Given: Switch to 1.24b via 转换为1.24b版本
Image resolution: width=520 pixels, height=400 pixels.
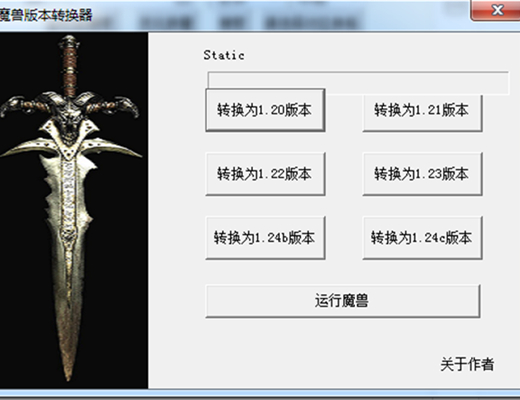Looking at the screenshot, I should tap(265, 238).
